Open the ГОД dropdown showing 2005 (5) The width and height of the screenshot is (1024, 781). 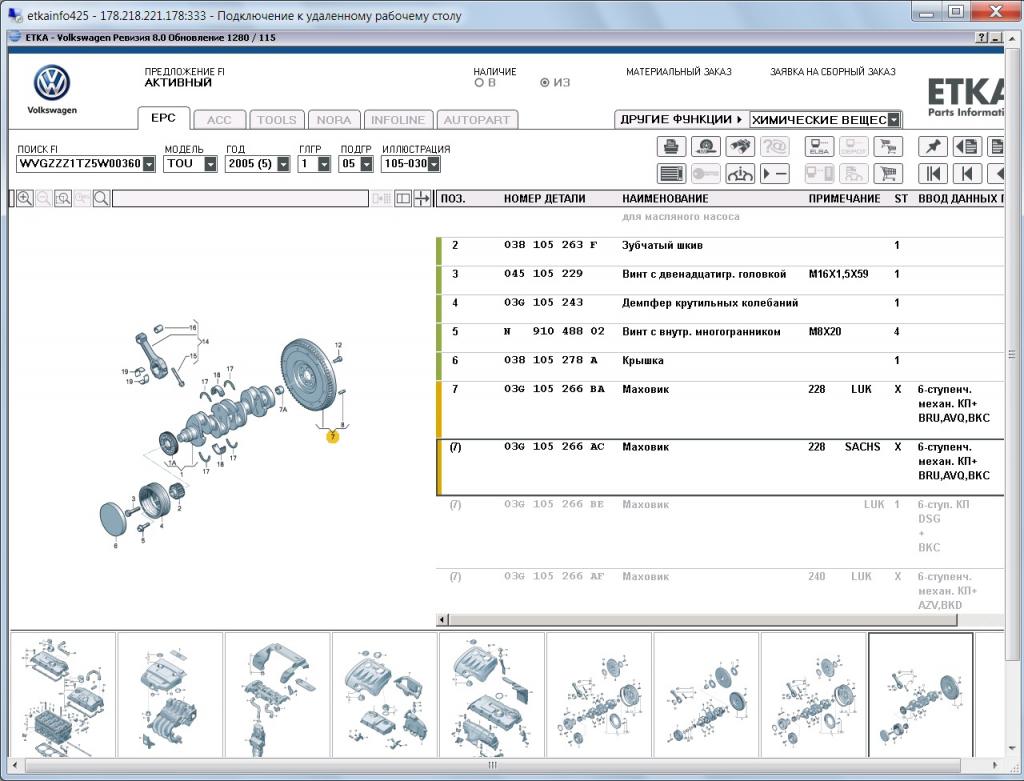(x=283, y=164)
